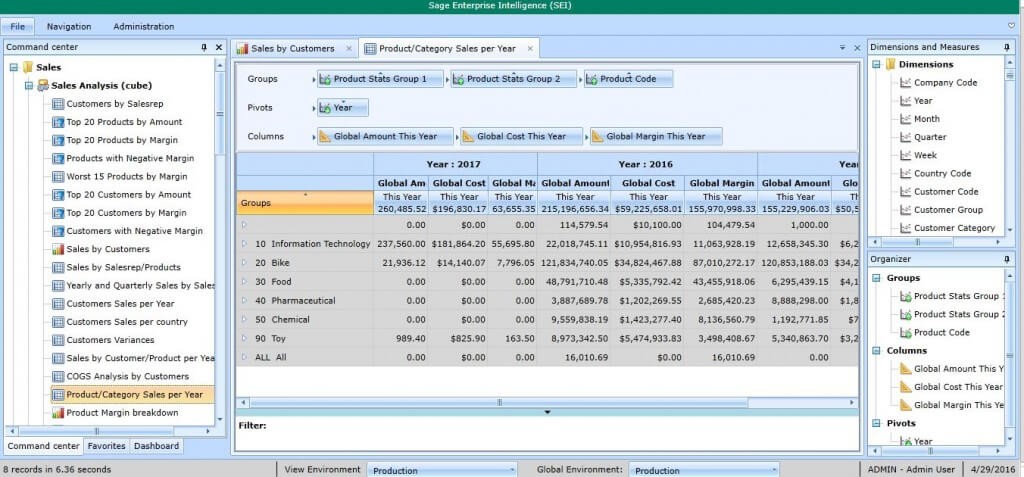Switch to the Favorites tab
The image size is (1024, 477).
106,446
